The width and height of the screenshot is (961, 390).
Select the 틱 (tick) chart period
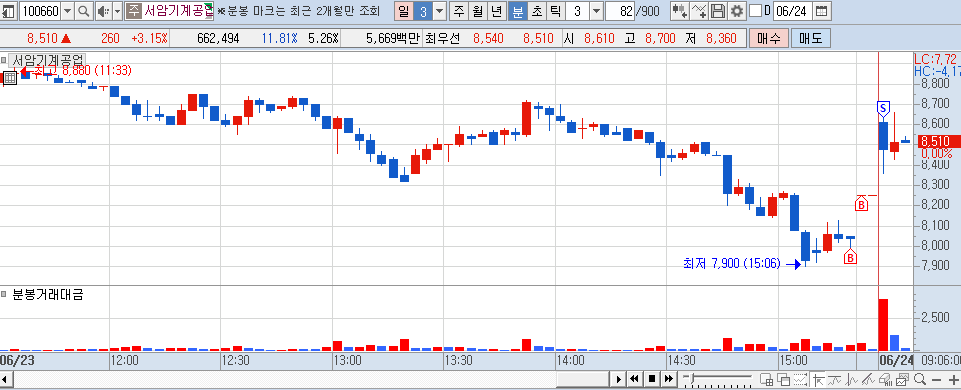(x=556, y=11)
